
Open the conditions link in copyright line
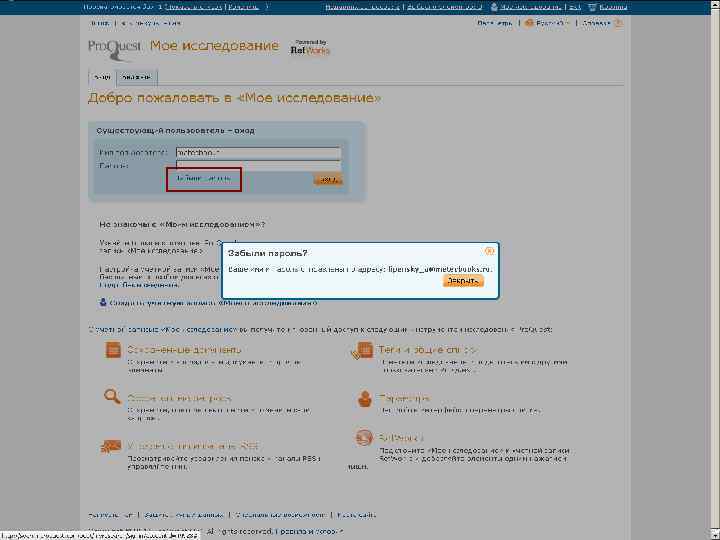click(x=309, y=531)
